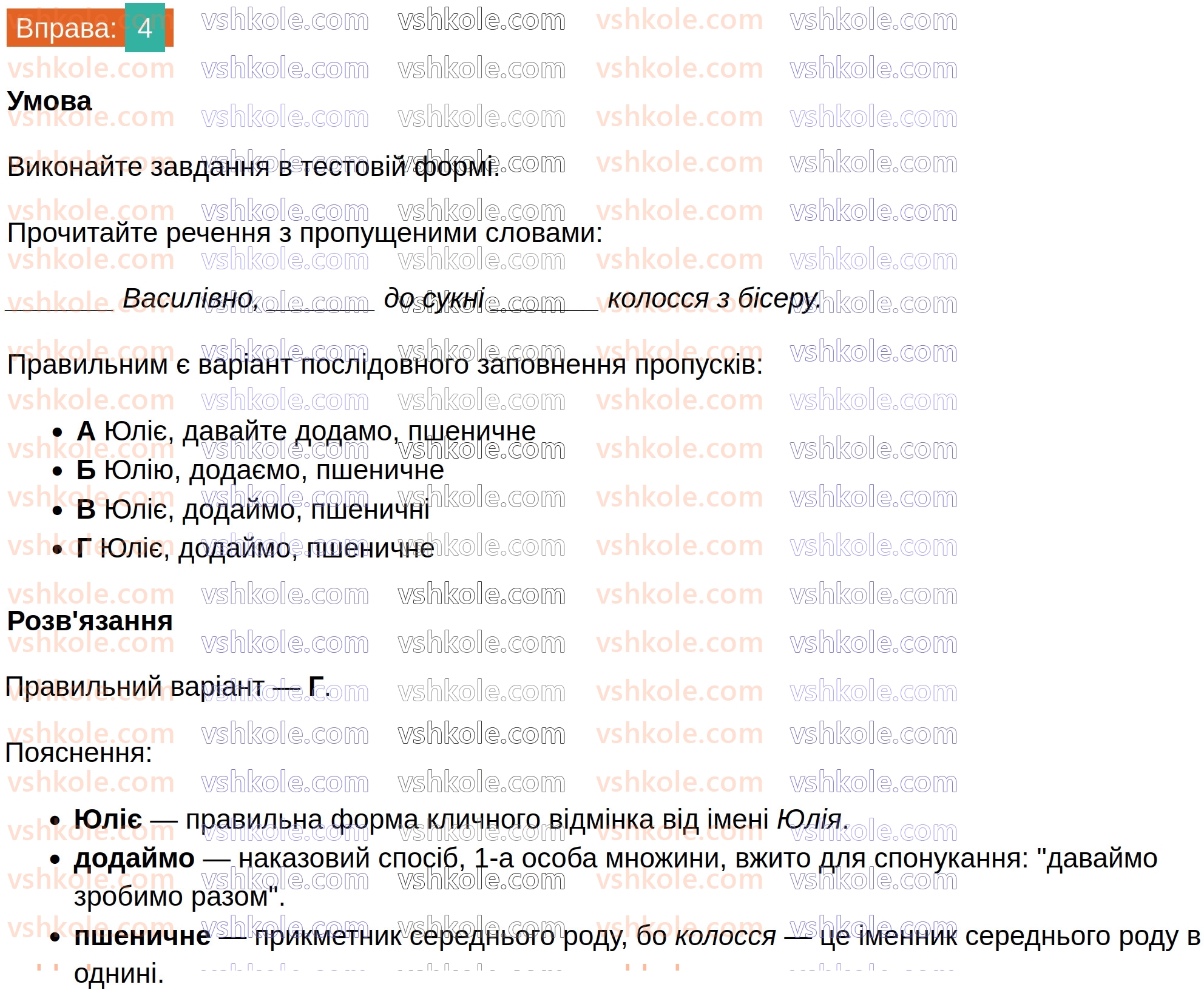Click the orange "Вправа:" label
Image resolution: width=1204 pixels, height=990 pixels.
66,29
